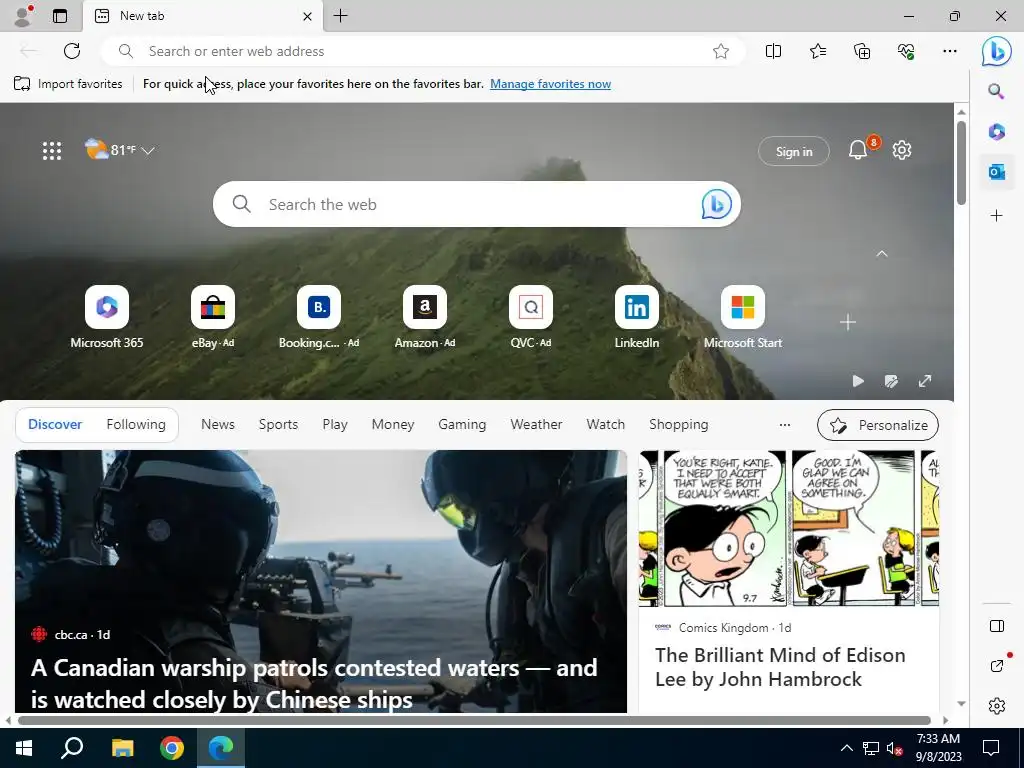Image resolution: width=1024 pixels, height=768 pixels.
Task: Open the Watch feed tab
Action: pos(605,424)
